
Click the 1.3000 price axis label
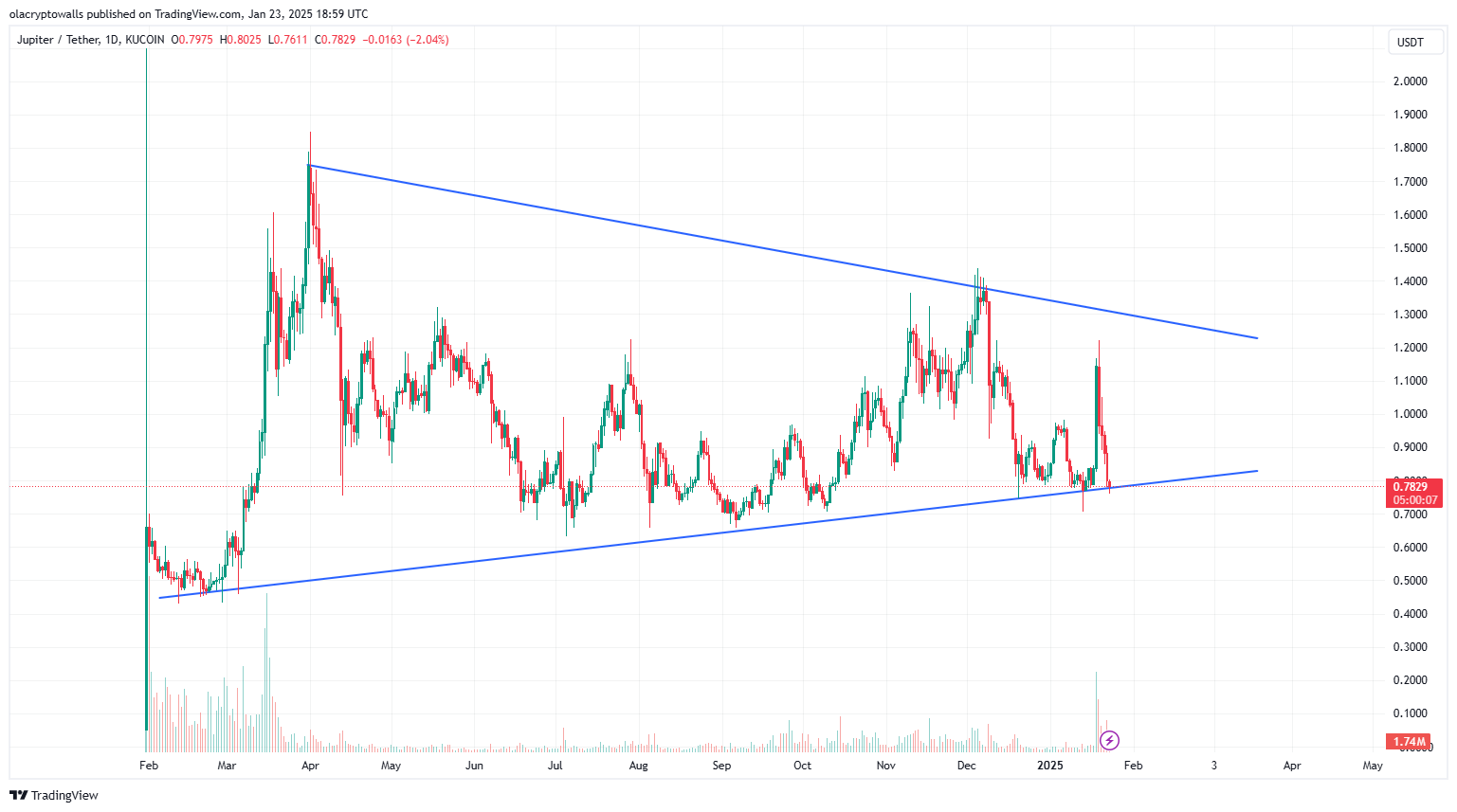pyautogui.click(x=1410, y=315)
